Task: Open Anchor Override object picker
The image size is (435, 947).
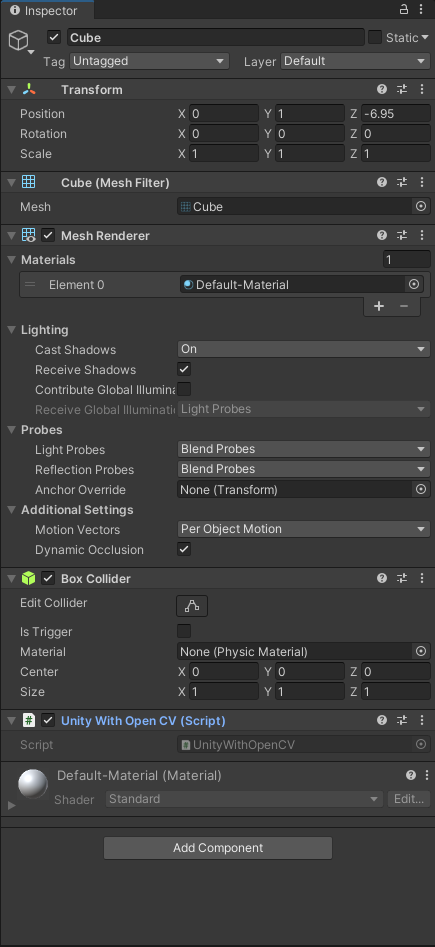Action: [421, 490]
